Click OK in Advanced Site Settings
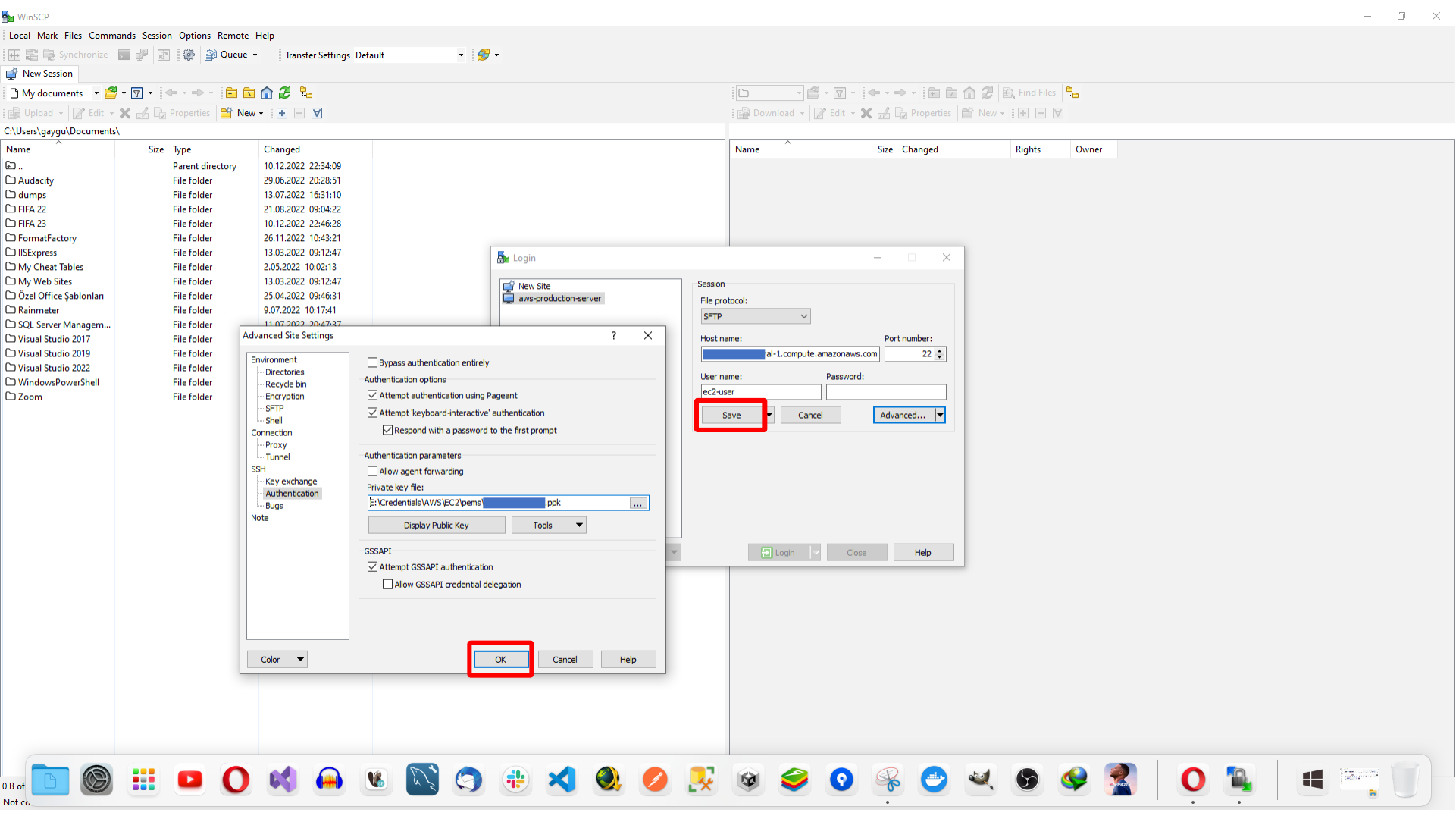This screenshot has width=1456, height=819. click(x=500, y=659)
